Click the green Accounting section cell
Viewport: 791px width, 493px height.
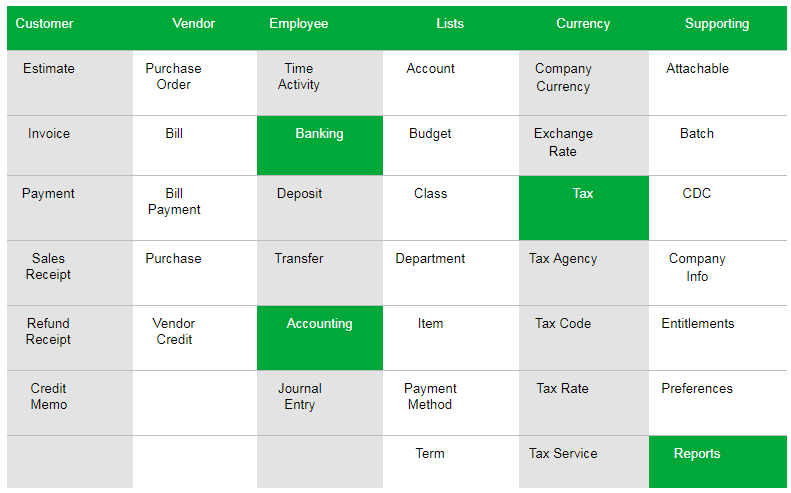pos(320,338)
